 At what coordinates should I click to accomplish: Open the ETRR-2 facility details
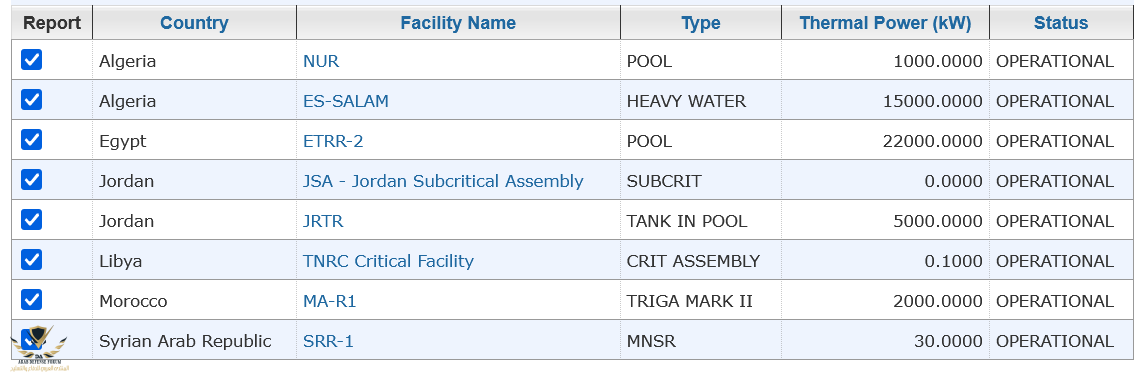pos(333,142)
